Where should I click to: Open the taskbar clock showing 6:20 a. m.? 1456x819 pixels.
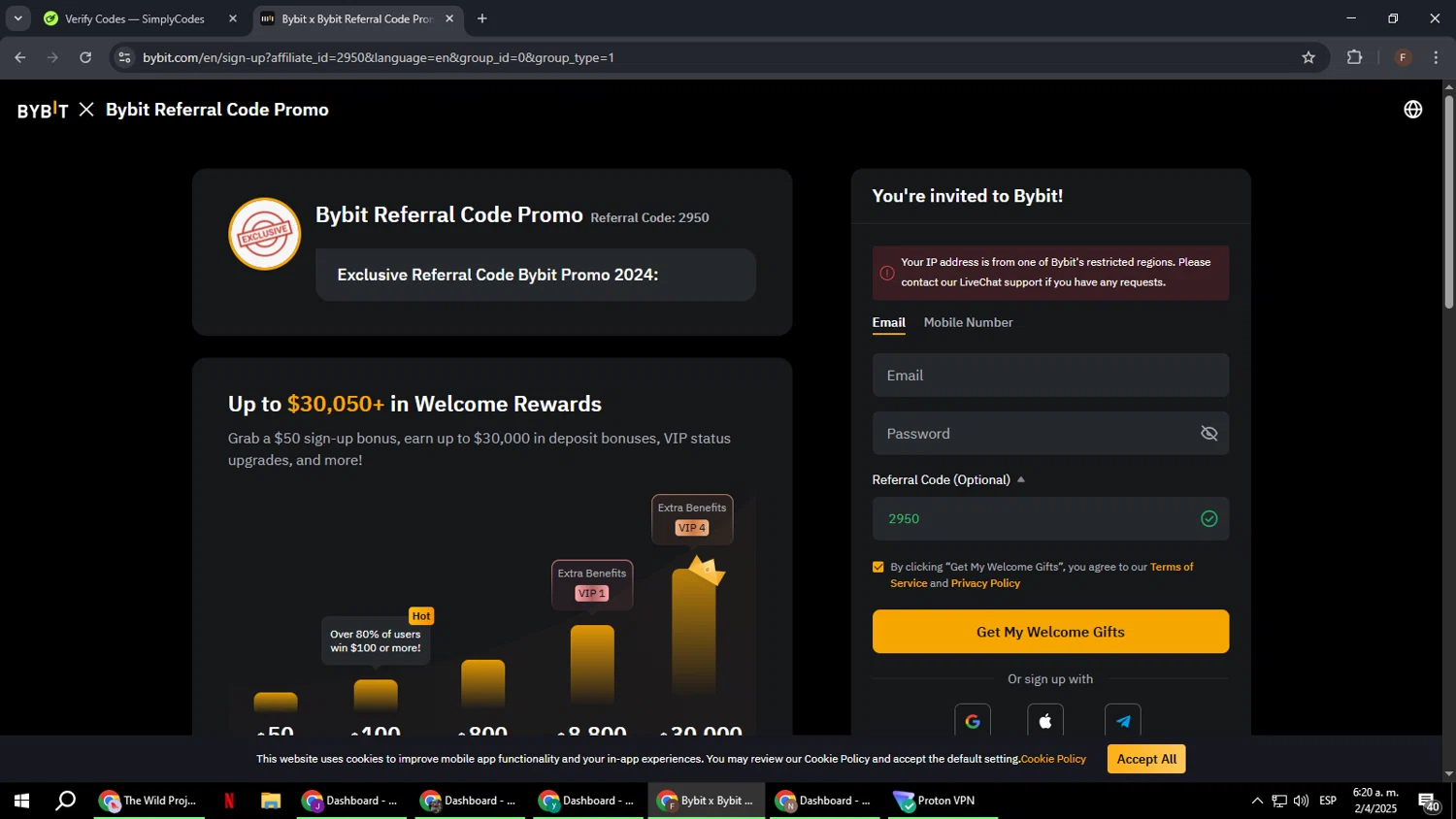pos(1375,801)
